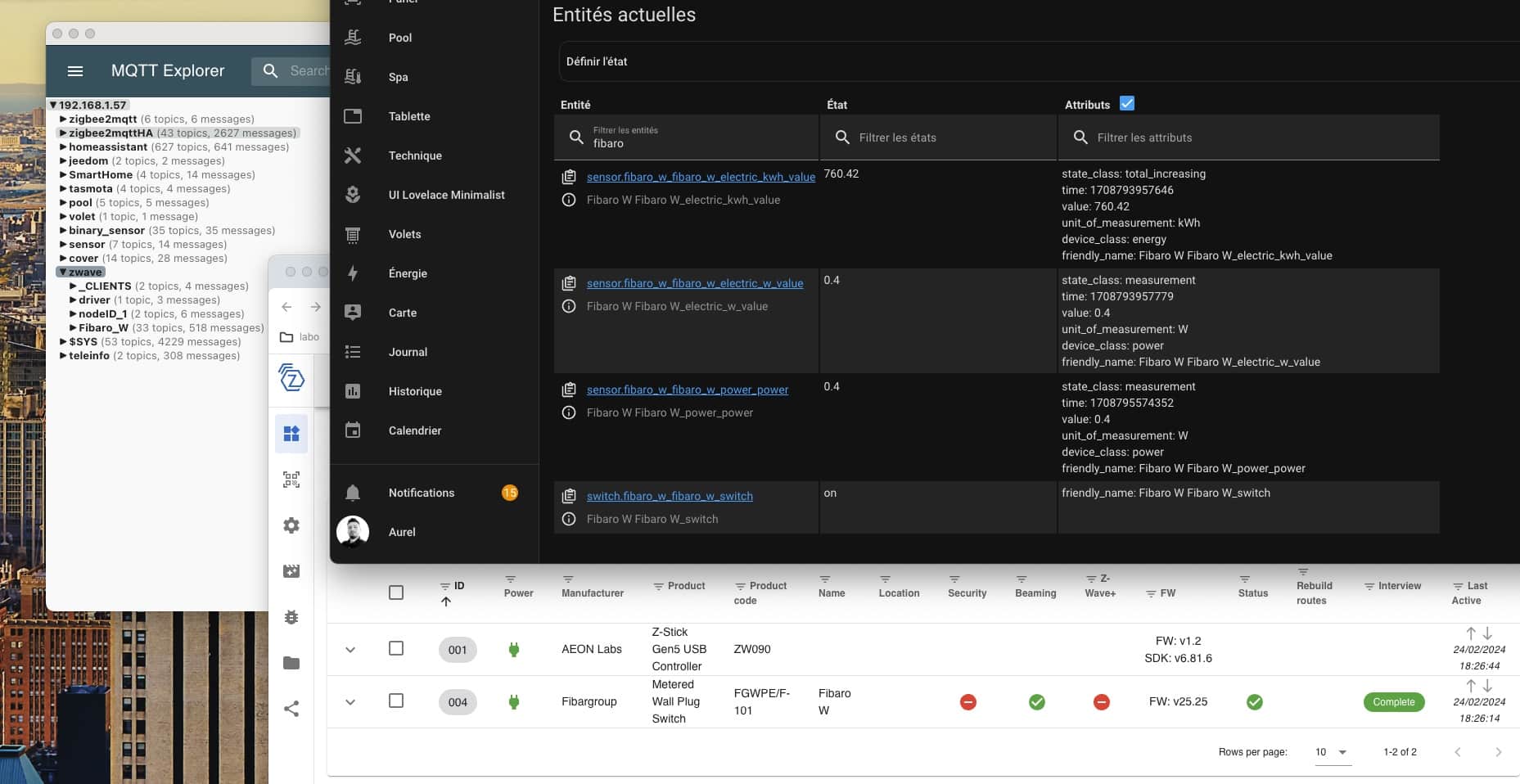Expand $SYS topic in MQTT Explorer
The height and width of the screenshot is (784, 1520).
pos(63,342)
